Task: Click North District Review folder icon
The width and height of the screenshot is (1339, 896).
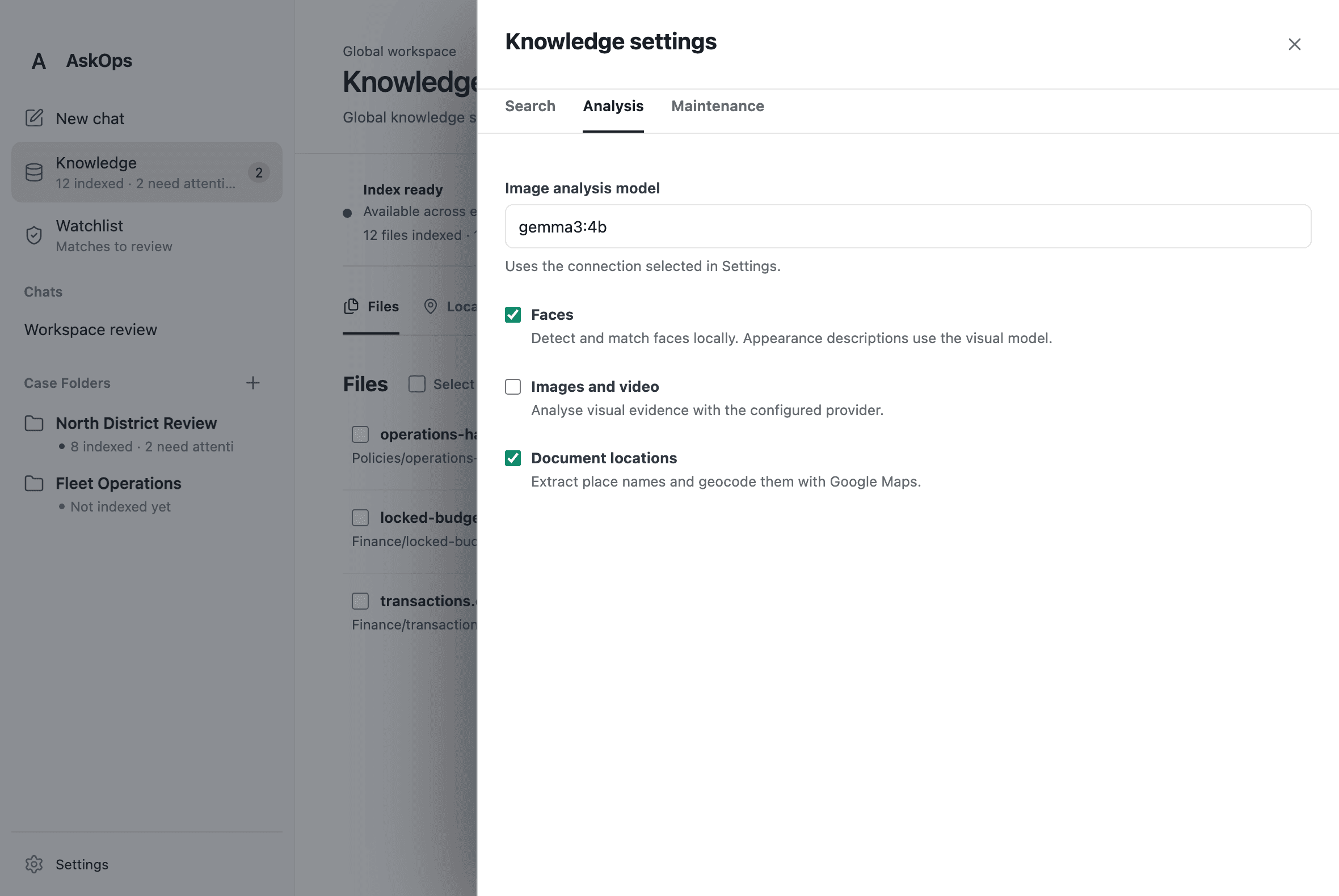Action: [34, 424]
